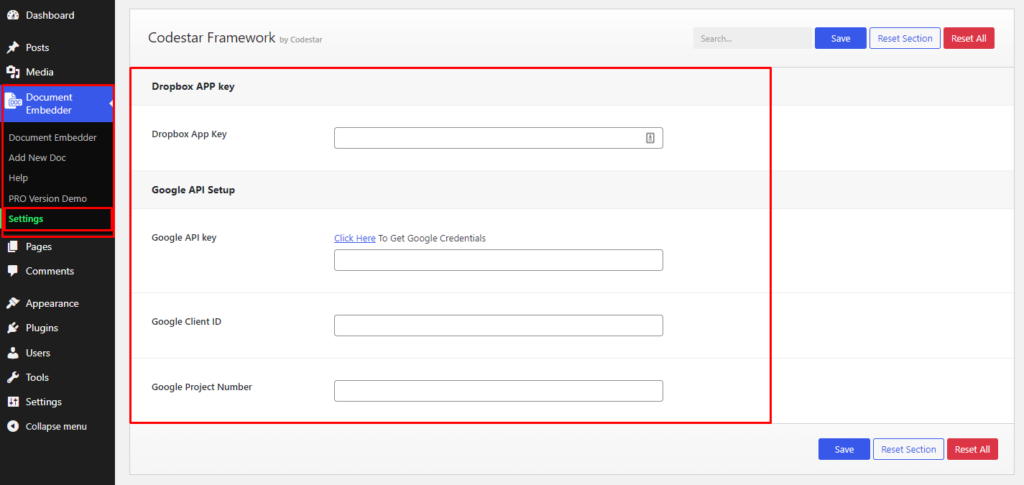Focus the Google Project Number input
Viewport: 1024px width, 485px height.
click(498, 390)
